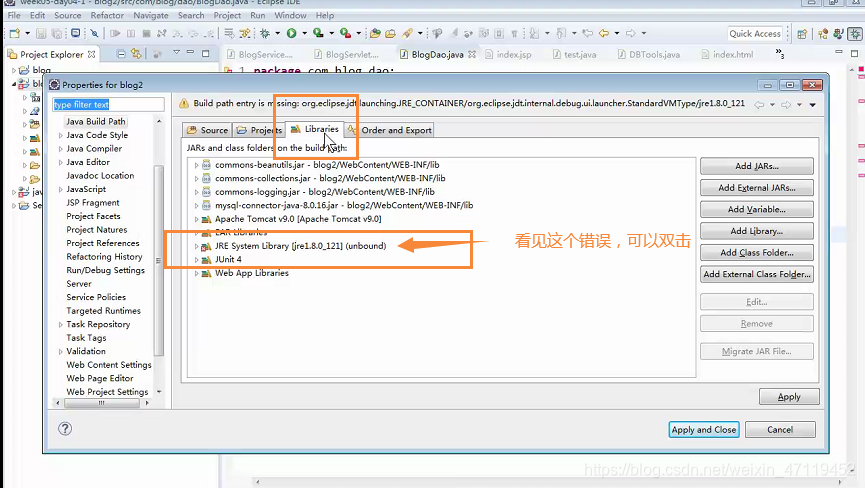Image resolution: width=865 pixels, height=488 pixels.
Task: Open the Order and Export tab
Action: pyautogui.click(x=389, y=130)
